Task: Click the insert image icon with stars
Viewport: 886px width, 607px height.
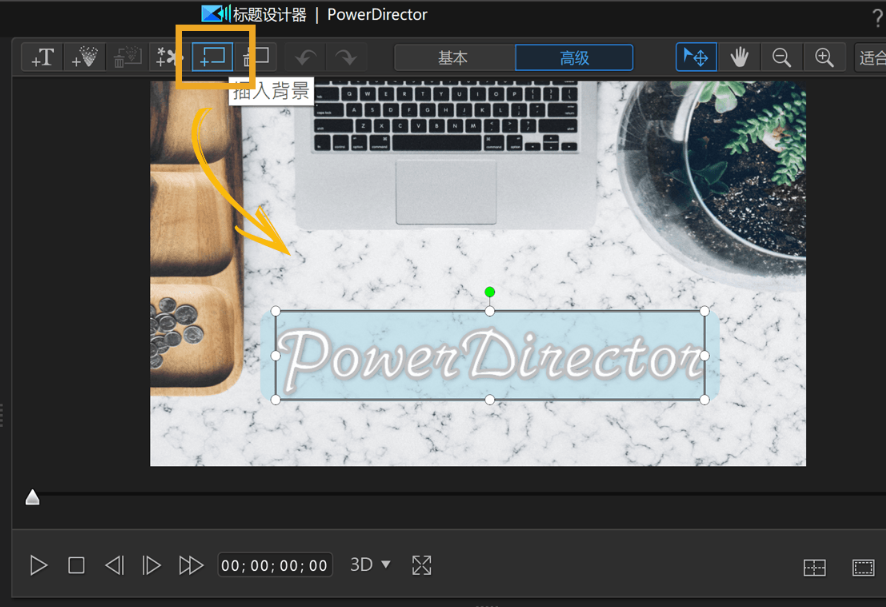Action: point(169,57)
